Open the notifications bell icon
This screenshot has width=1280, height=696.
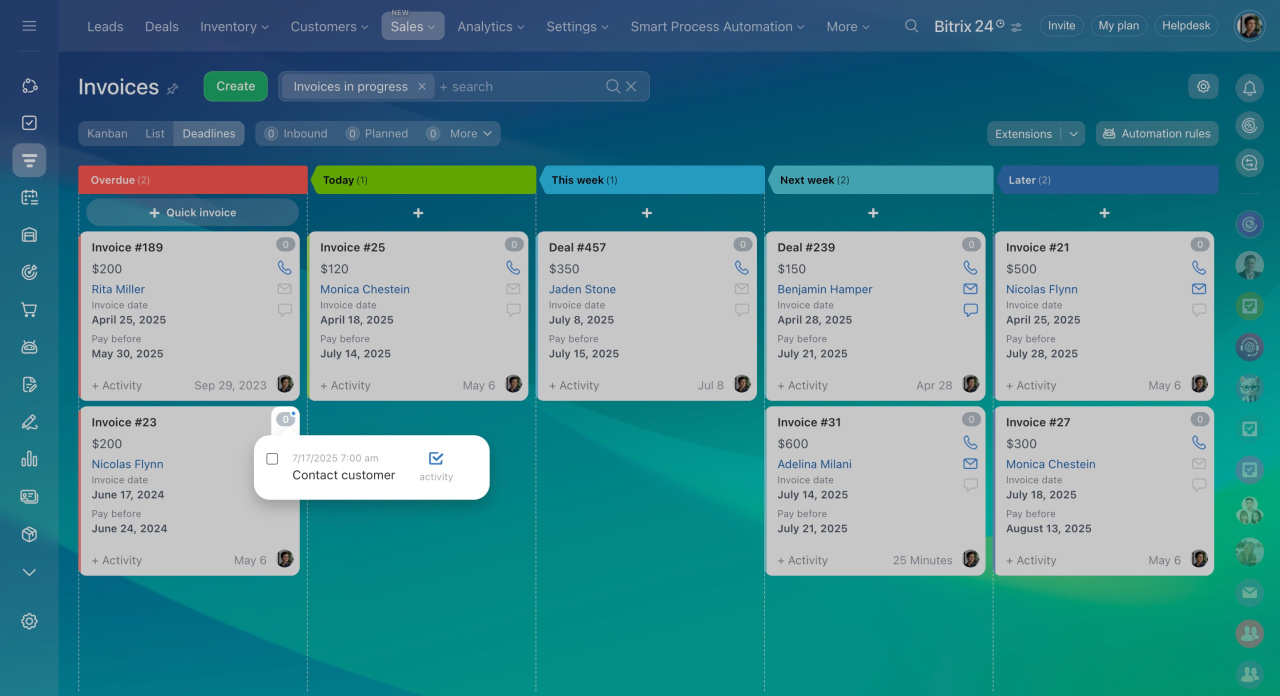coord(1249,88)
